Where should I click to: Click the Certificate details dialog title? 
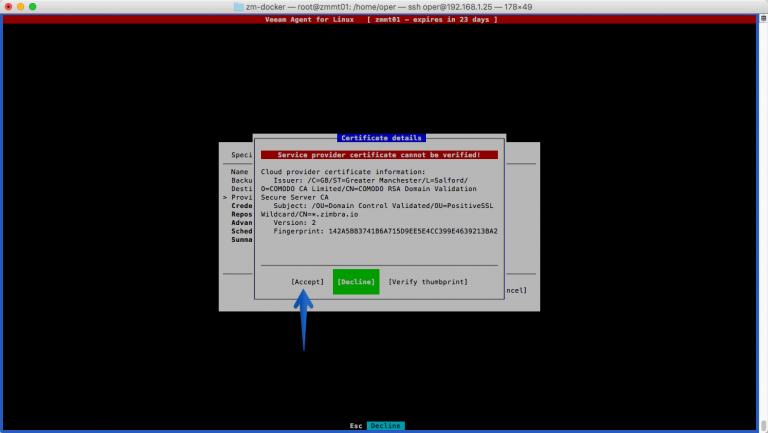pyautogui.click(x=381, y=138)
